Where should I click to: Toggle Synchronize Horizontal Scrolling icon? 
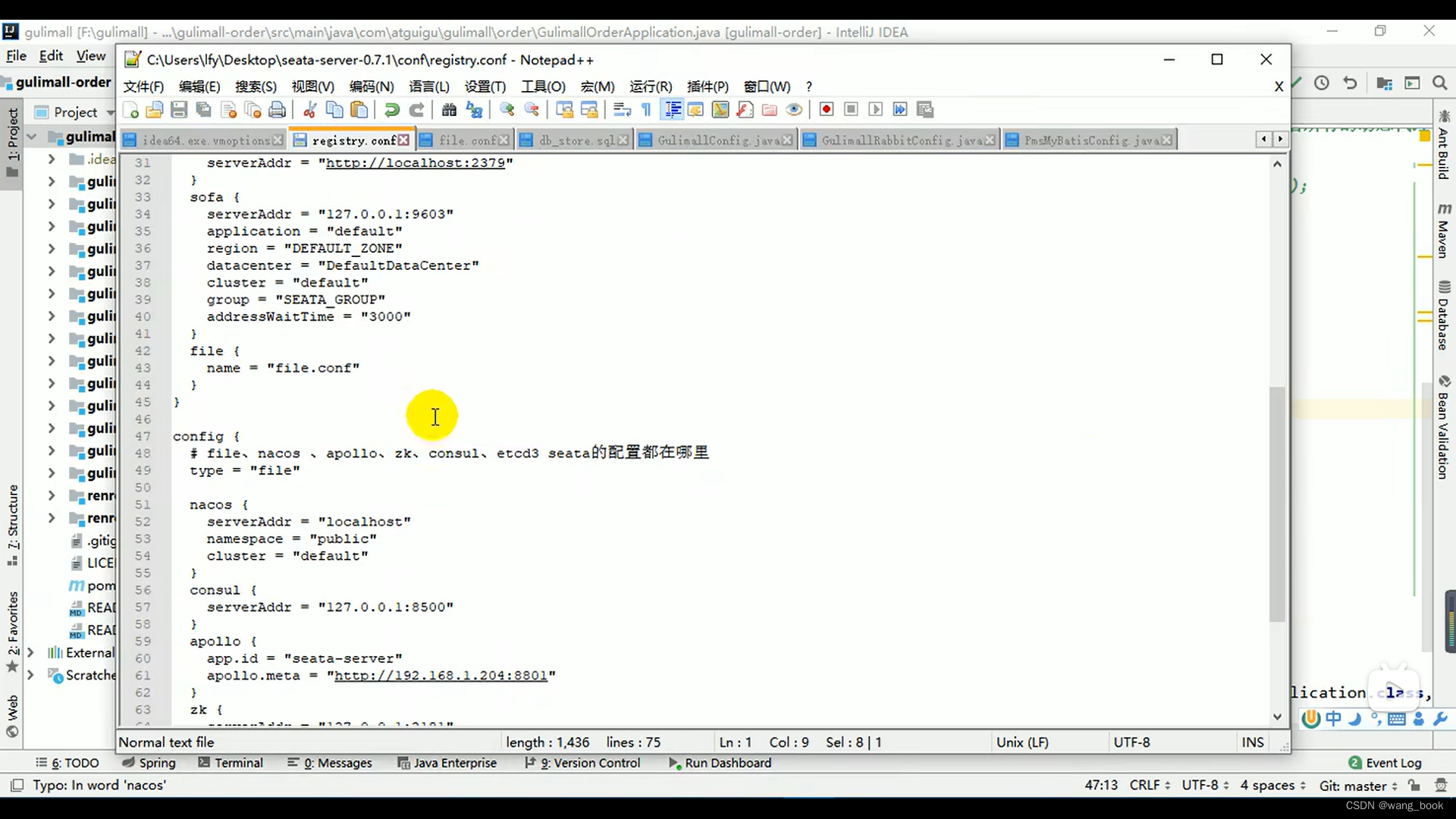(x=589, y=110)
